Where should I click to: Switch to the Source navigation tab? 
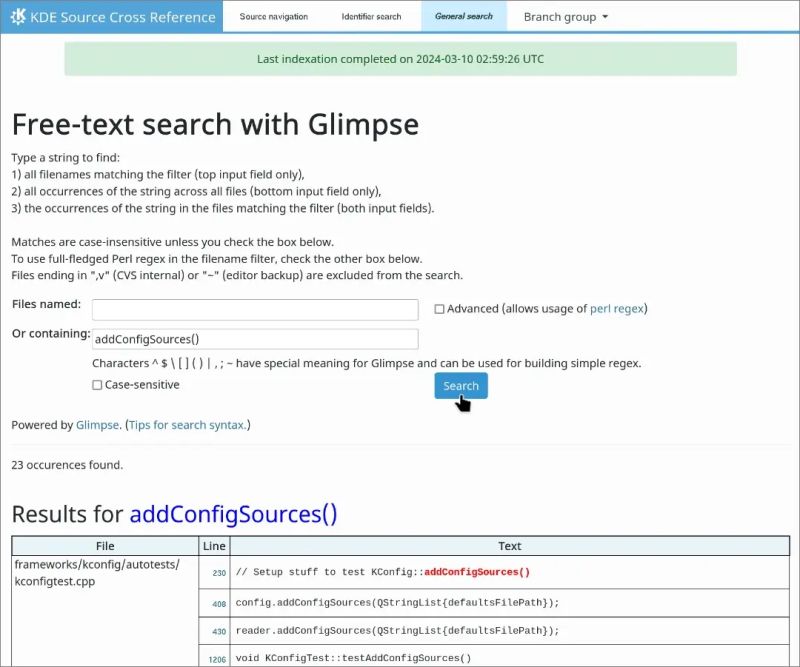tap(273, 16)
